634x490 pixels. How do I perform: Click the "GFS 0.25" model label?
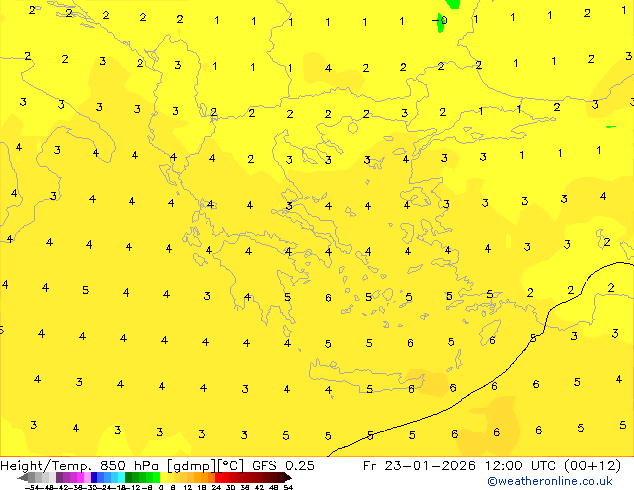click(283, 466)
